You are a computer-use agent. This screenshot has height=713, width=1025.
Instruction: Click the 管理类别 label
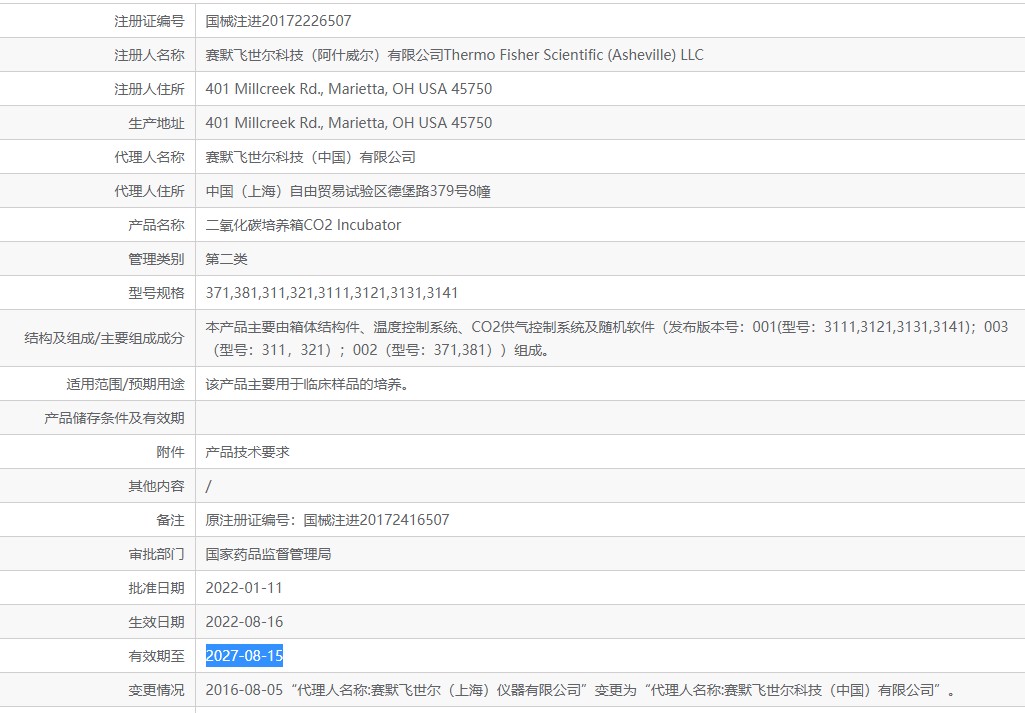click(157, 259)
